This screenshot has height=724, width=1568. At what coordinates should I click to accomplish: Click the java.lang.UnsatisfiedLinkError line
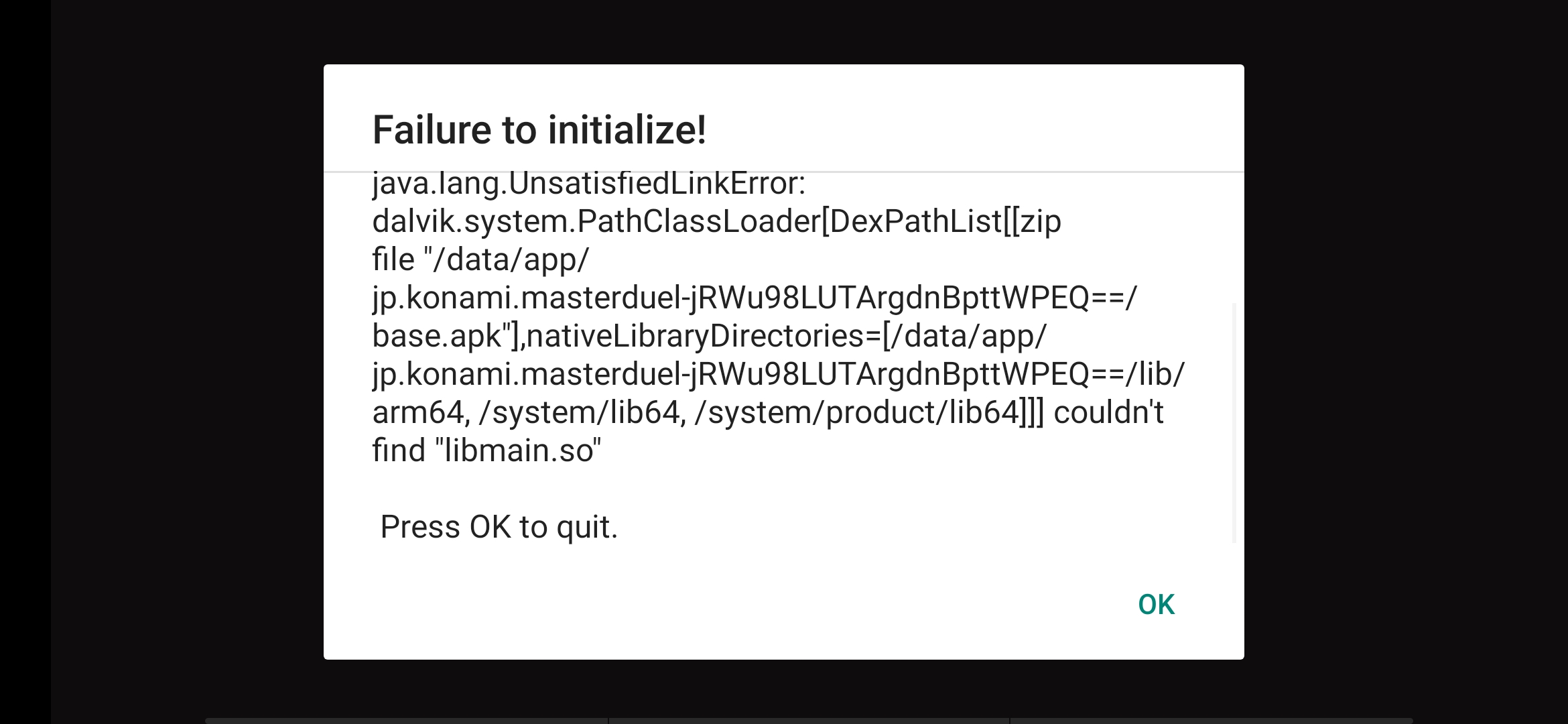pyautogui.click(x=588, y=184)
